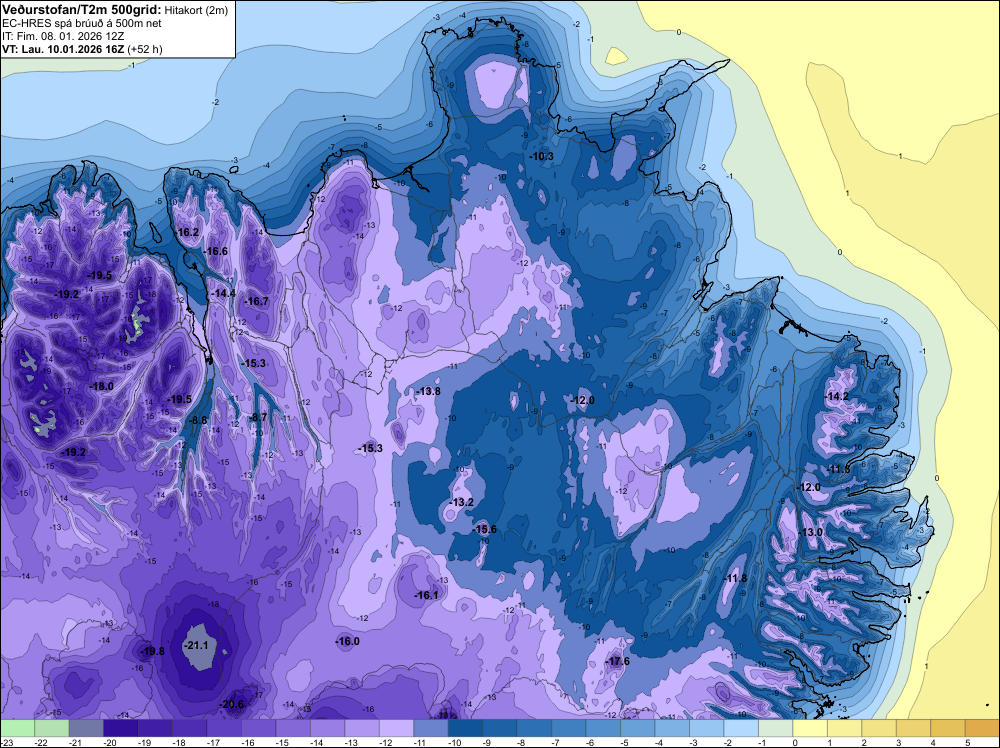Click the -16.2 temperature value
1000x748 pixels.
[188, 232]
